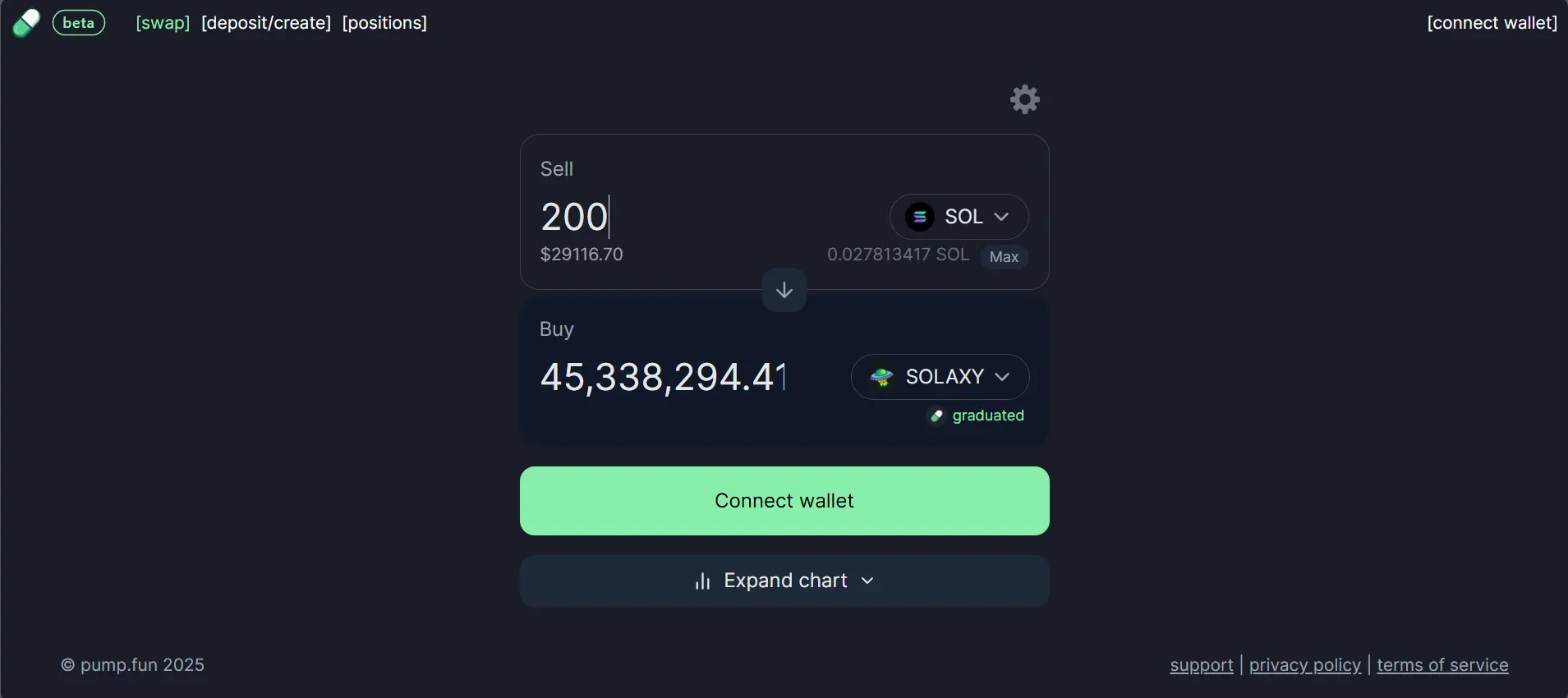Image resolution: width=1568 pixels, height=698 pixels.
Task: Open the positions tab
Action: tap(384, 23)
